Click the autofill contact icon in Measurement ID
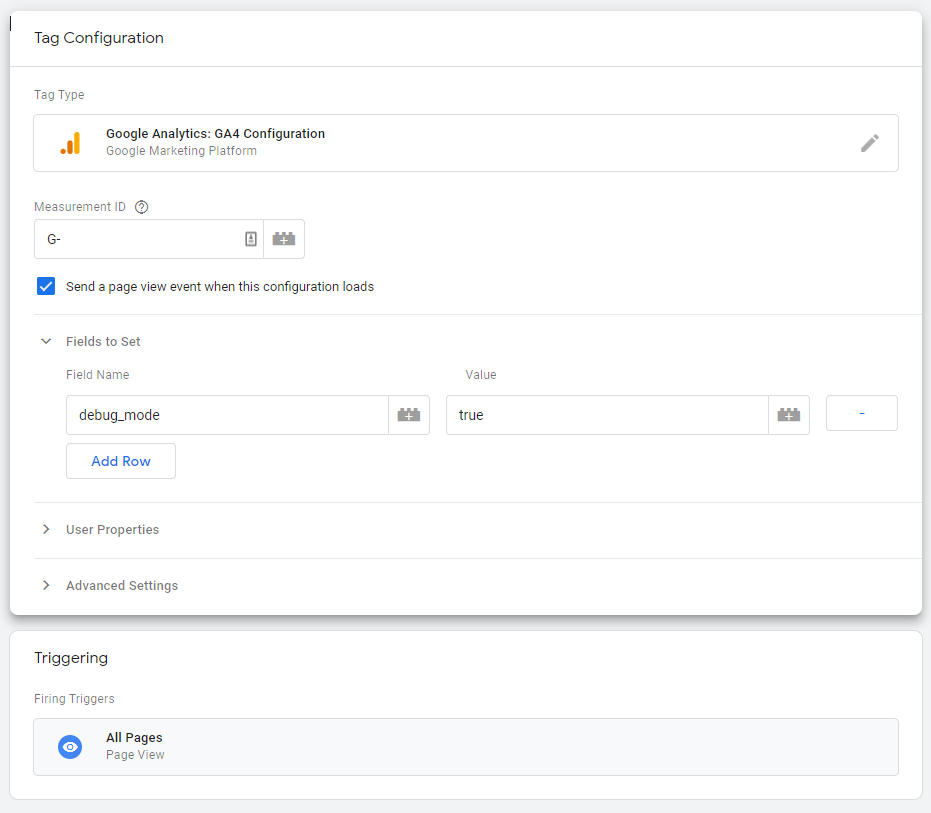931x813 pixels. (250, 239)
